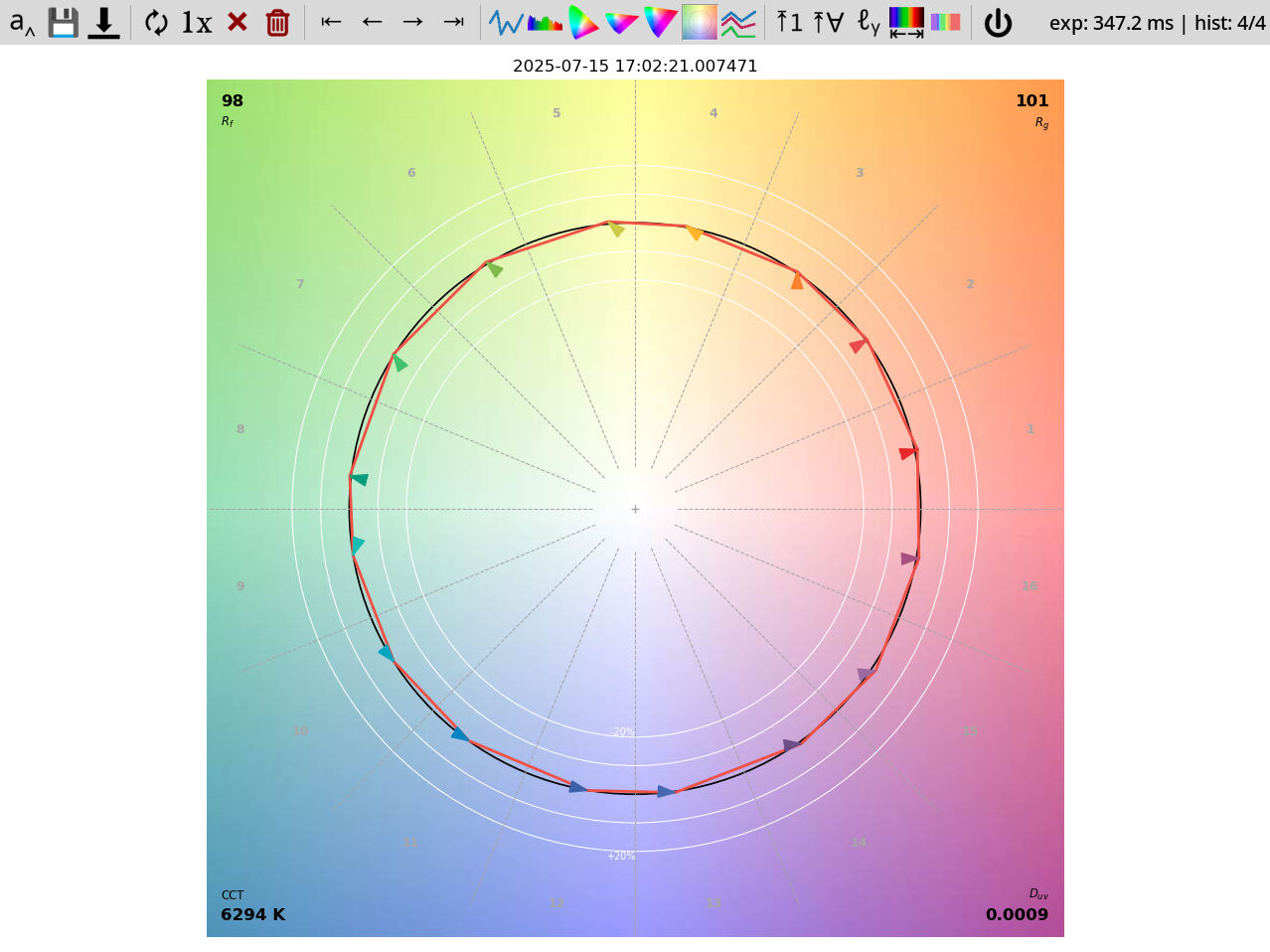1270x952 pixels.
Task: Open the flat triangle chromaticity diagram
Action: (x=622, y=22)
